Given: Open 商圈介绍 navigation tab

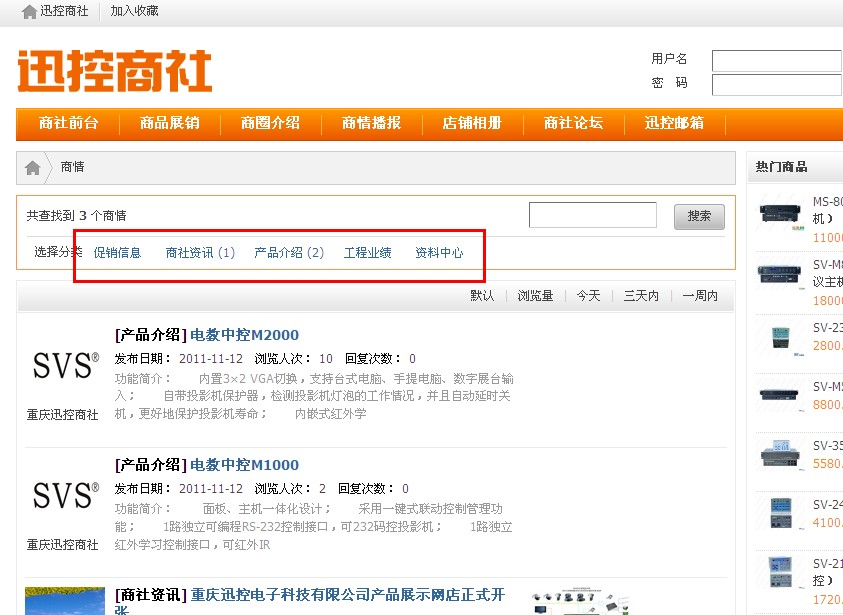Looking at the screenshot, I should pyautogui.click(x=270, y=123).
